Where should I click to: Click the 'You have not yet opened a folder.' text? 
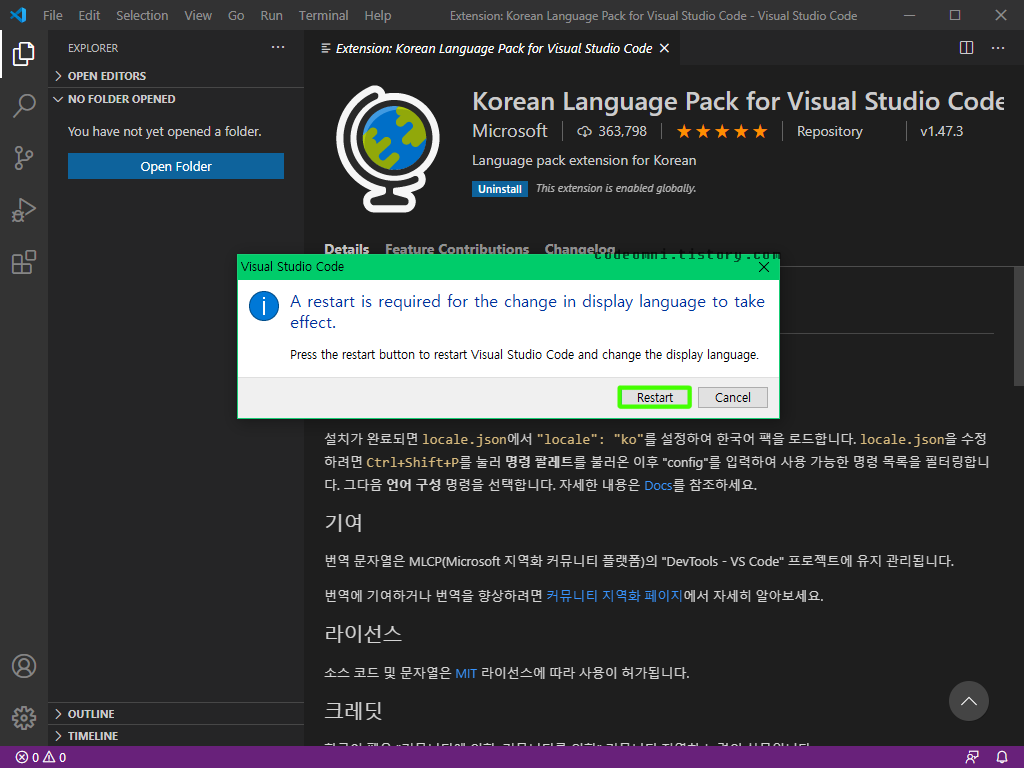165,131
